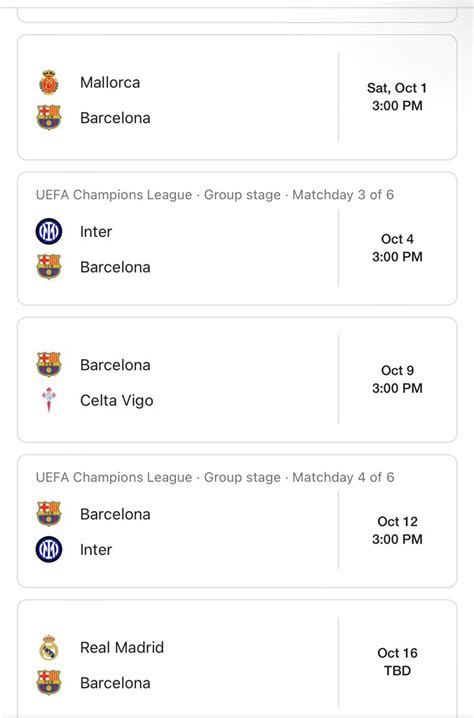The height and width of the screenshot is (718, 474).
Task: Open the Celta Vigo team name
Action: coord(116,401)
